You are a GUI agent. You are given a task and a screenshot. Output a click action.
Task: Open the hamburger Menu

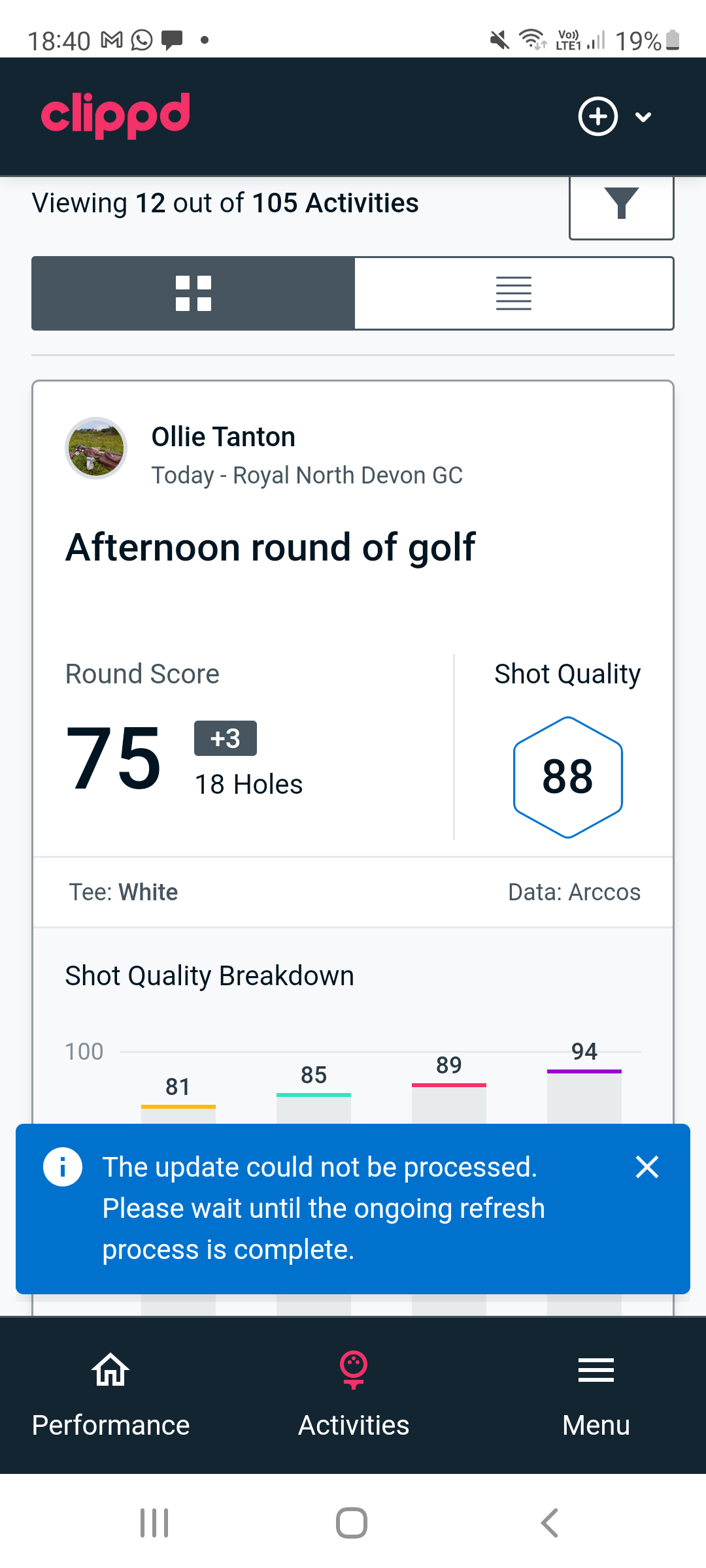click(x=596, y=1395)
